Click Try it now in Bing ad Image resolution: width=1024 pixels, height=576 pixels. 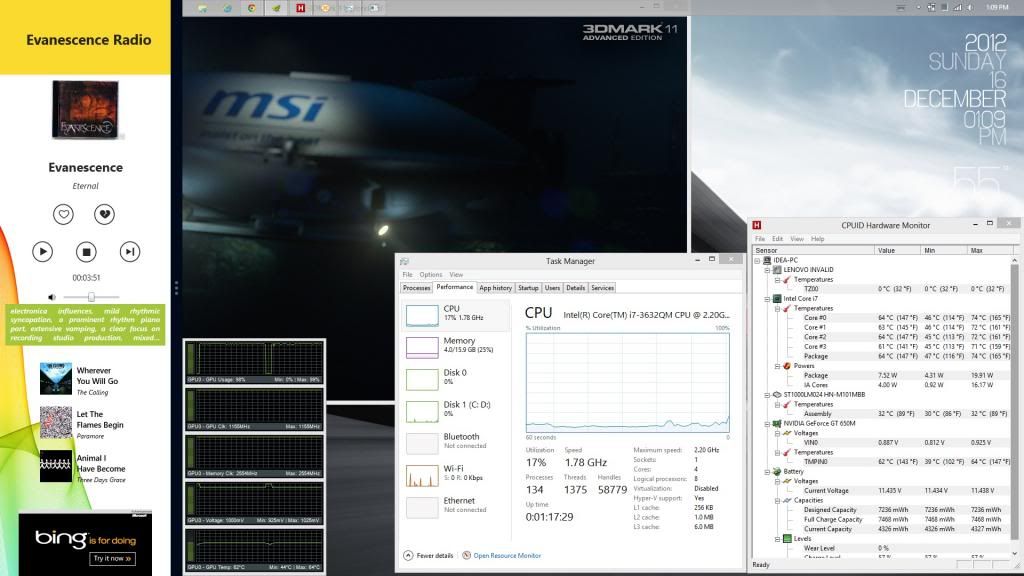[112, 558]
